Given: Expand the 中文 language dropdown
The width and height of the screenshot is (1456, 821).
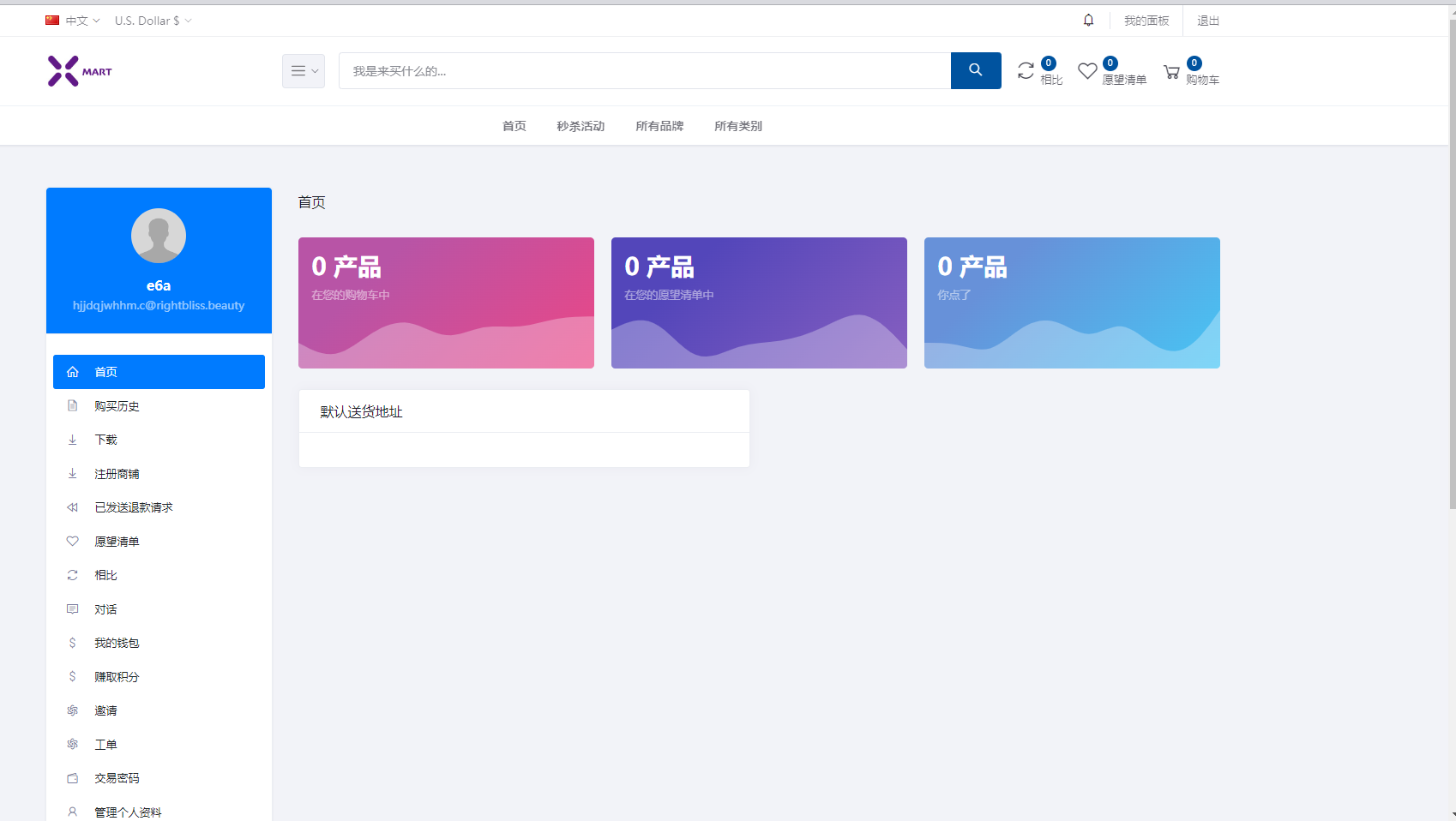Looking at the screenshot, I should [x=74, y=21].
